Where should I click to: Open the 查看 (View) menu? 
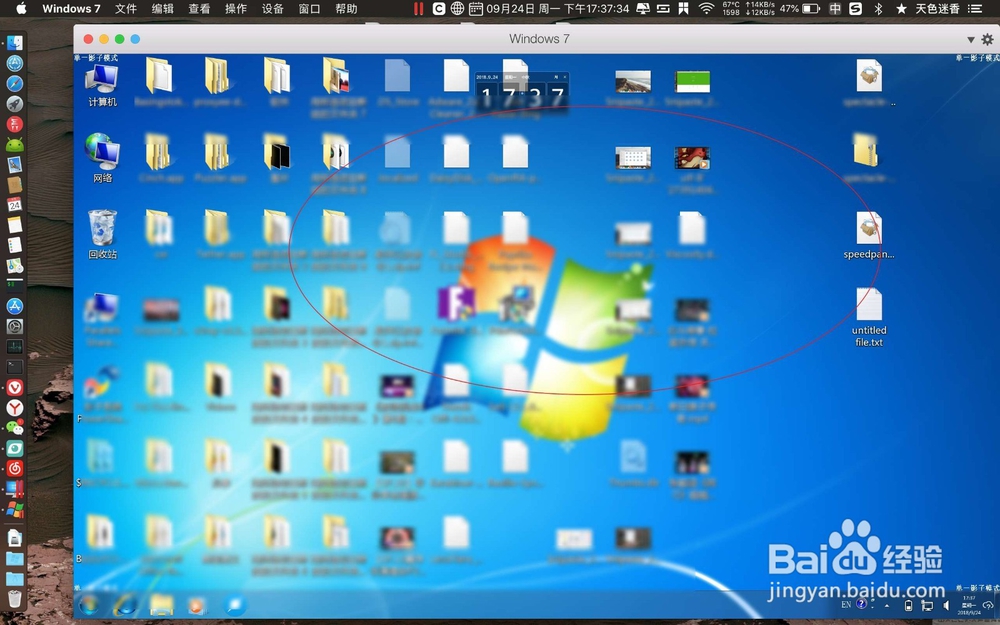pyautogui.click(x=196, y=9)
